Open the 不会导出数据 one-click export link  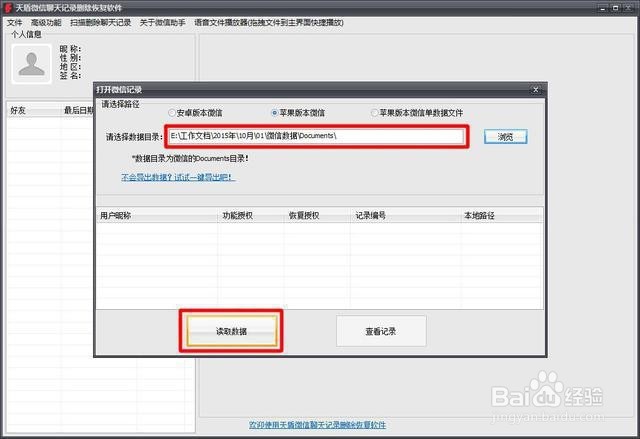(178, 177)
